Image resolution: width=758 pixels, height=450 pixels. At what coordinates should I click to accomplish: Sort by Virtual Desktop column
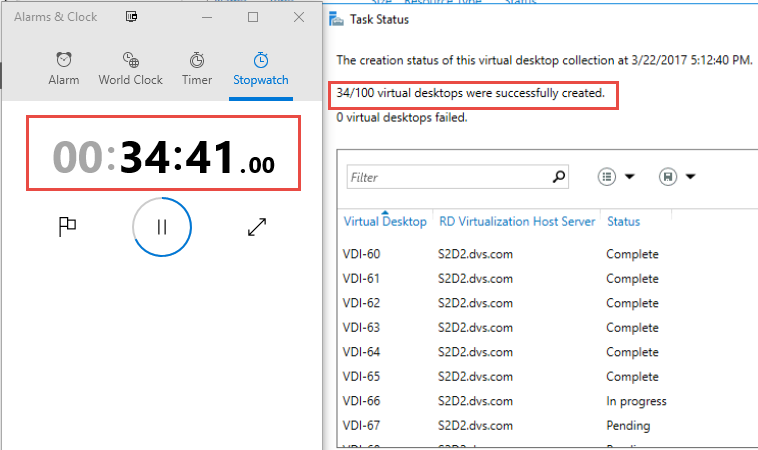tap(385, 221)
